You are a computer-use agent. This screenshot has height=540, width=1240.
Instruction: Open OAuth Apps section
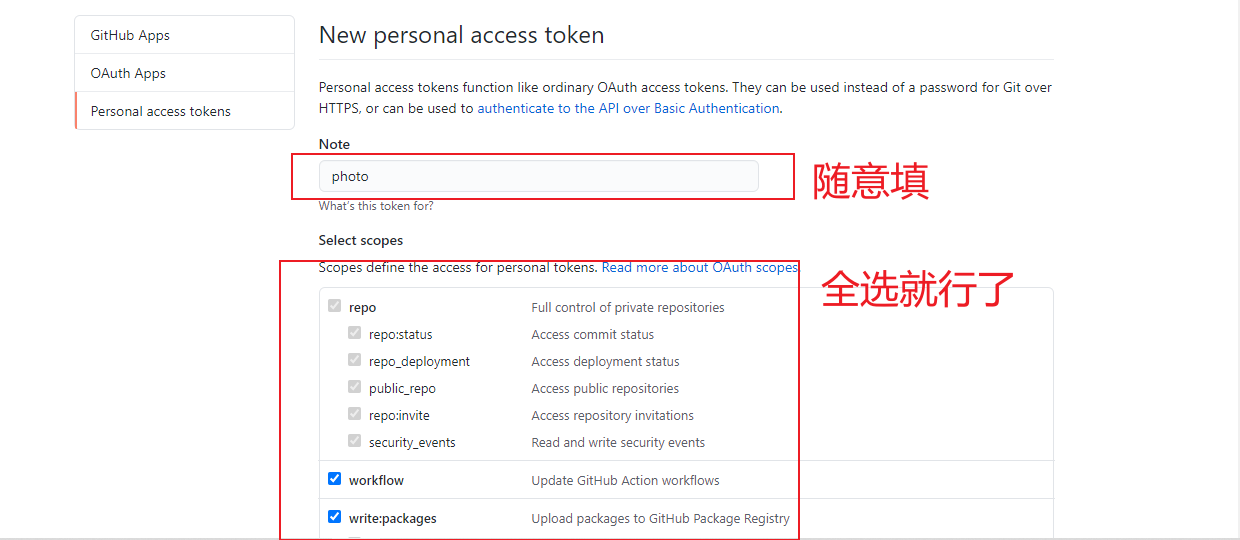pos(184,73)
